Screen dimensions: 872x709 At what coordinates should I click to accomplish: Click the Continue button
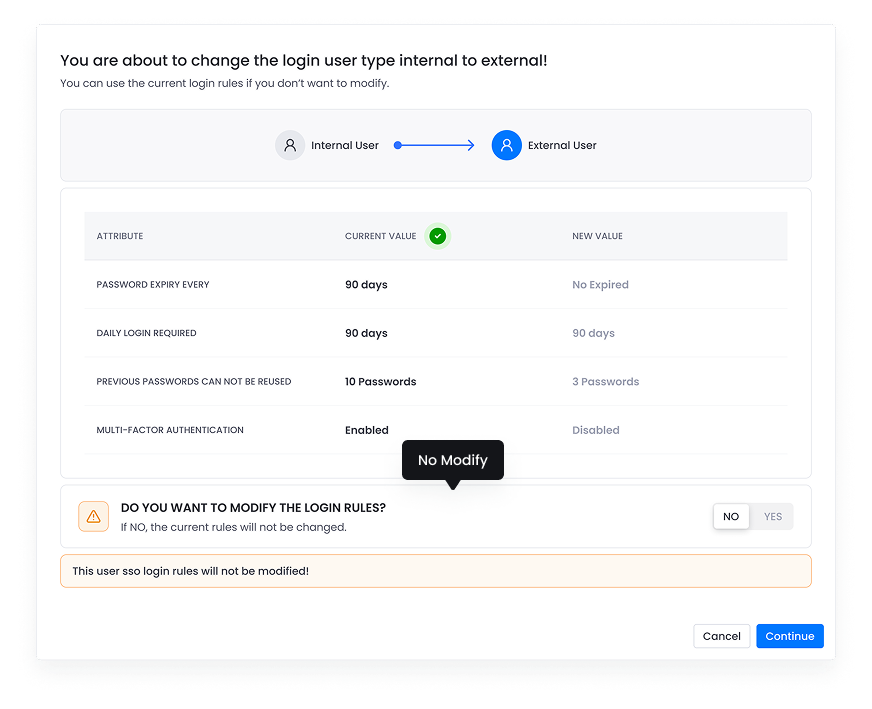[x=789, y=636]
